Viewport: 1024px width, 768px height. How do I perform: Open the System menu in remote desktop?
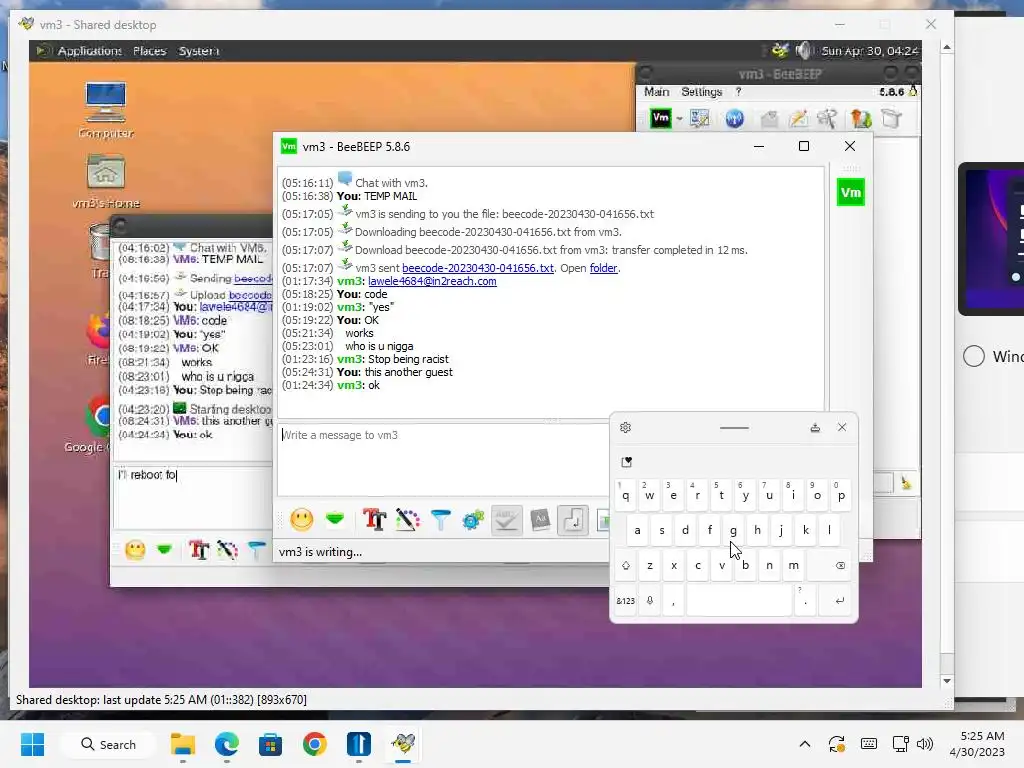pos(199,51)
